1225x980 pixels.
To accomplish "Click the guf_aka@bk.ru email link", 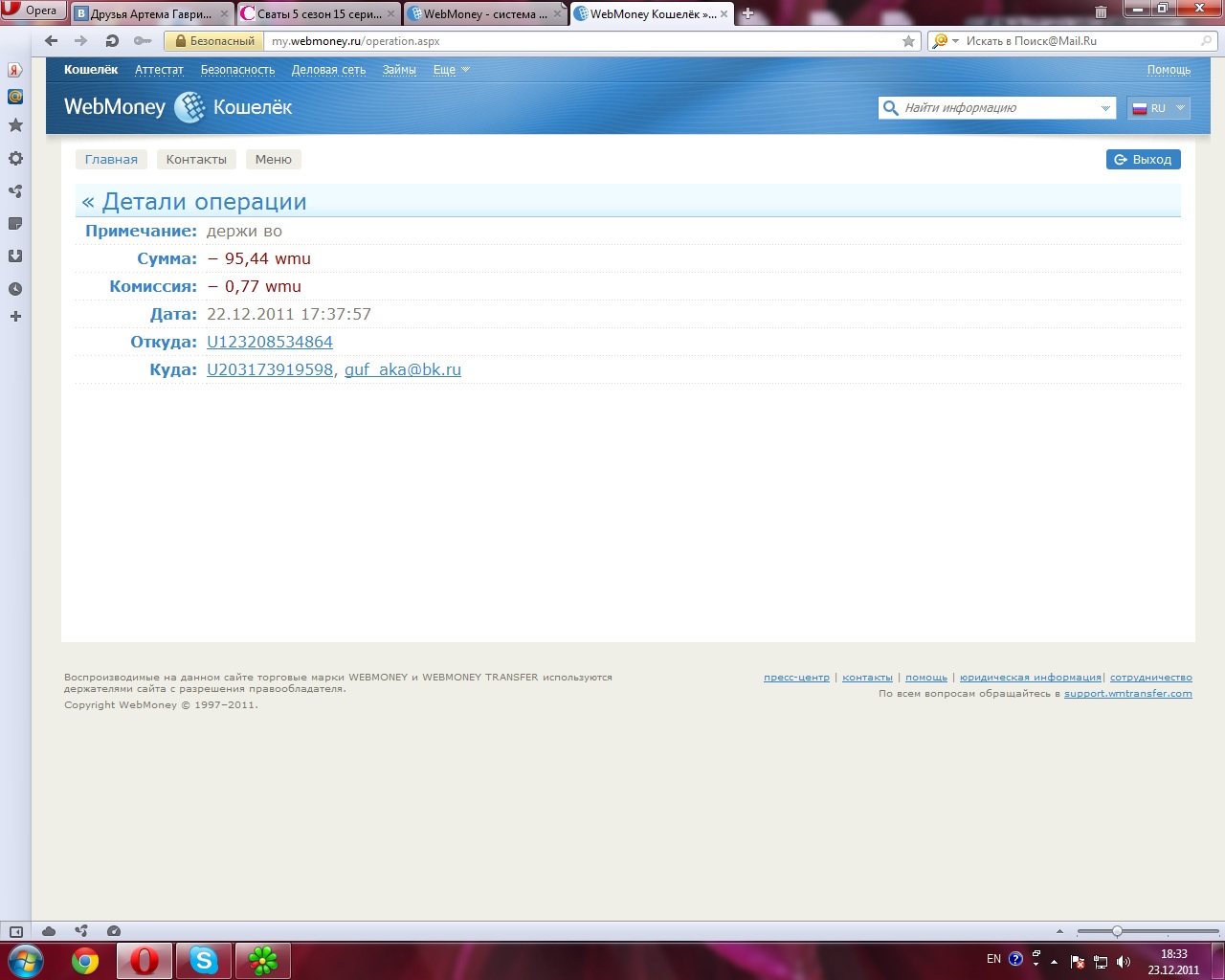I will [403, 369].
